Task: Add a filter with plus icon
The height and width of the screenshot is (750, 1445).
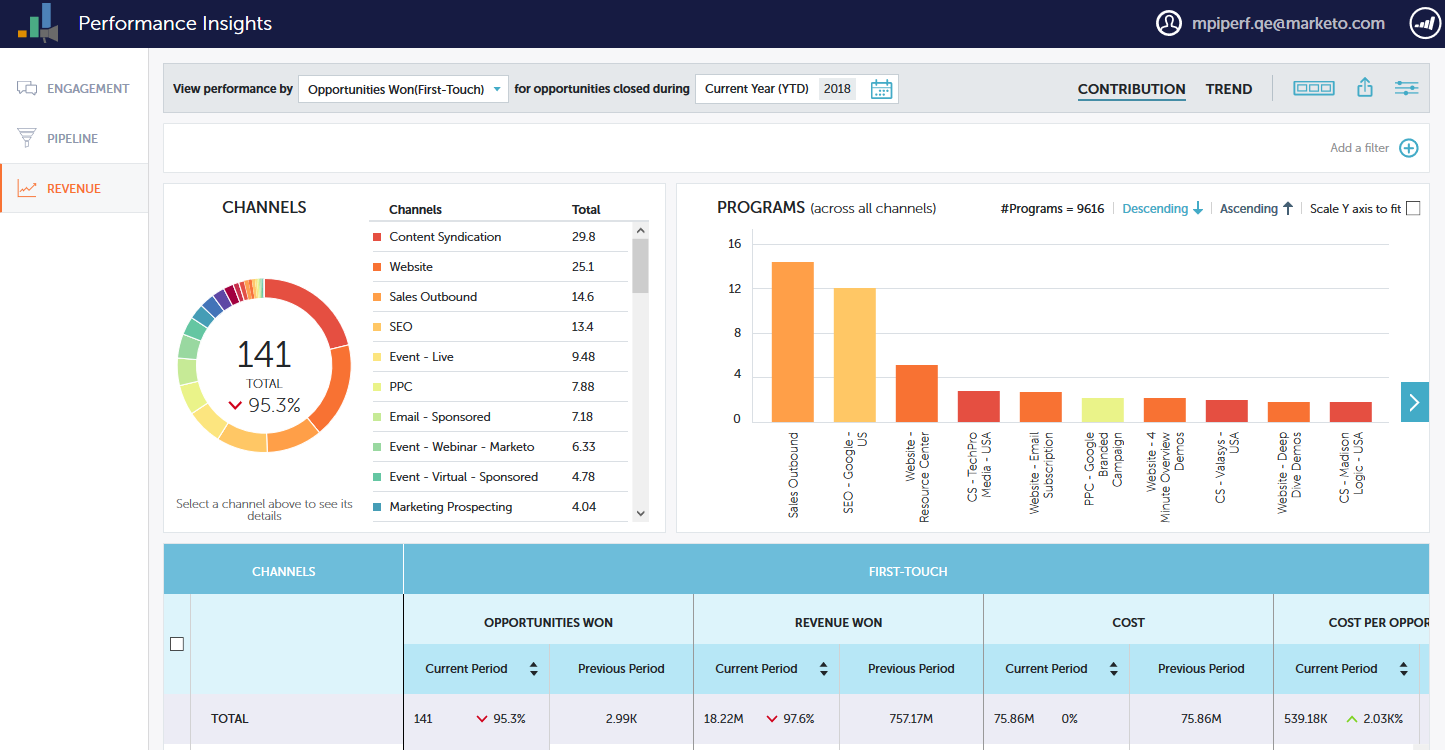Action: click(x=1408, y=148)
